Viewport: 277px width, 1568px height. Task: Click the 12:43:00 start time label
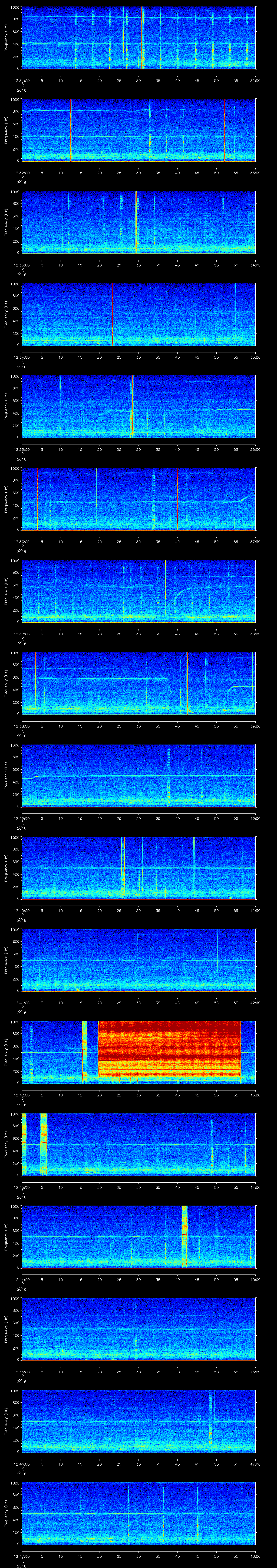click(x=22, y=1187)
